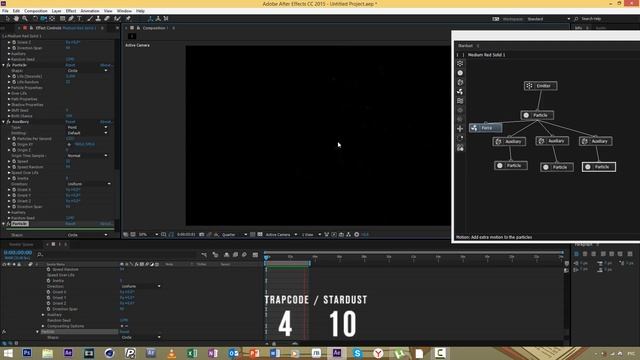The width and height of the screenshot is (640, 360).
Task: Switch to the Effect Controls tab
Action: click(x=66, y=28)
